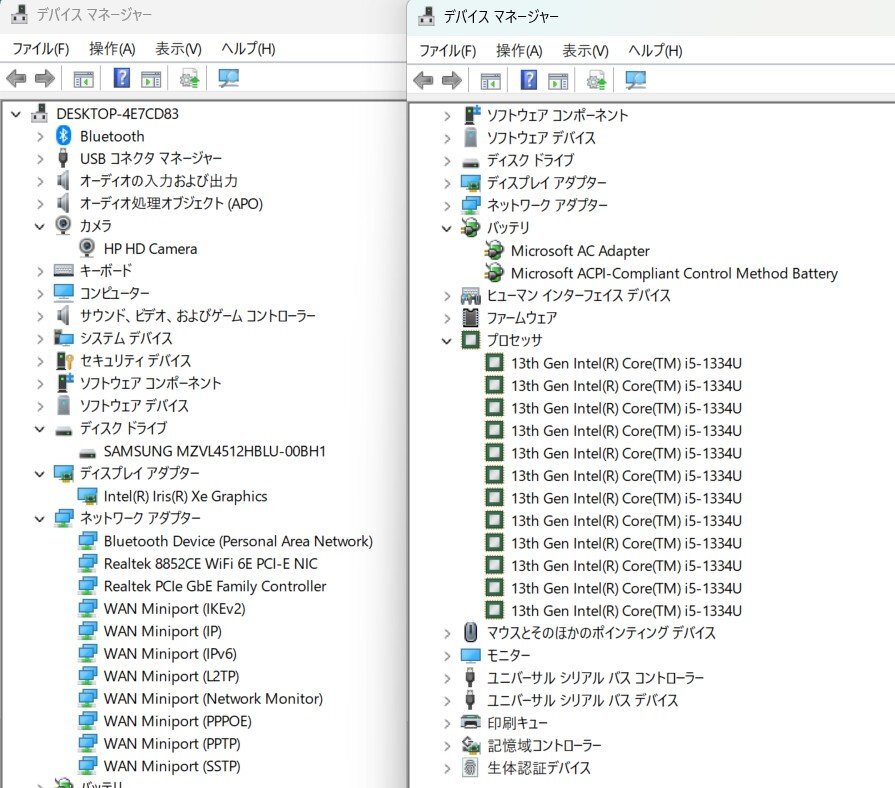Click the battery icon beside Microsoft AC Adapter
The height and width of the screenshot is (788, 895).
(x=494, y=250)
